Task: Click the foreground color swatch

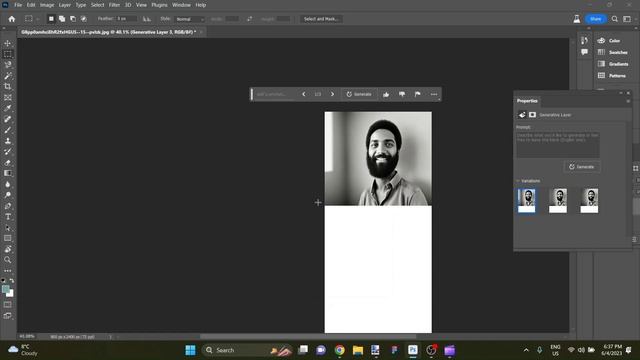Action: (x=5, y=289)
